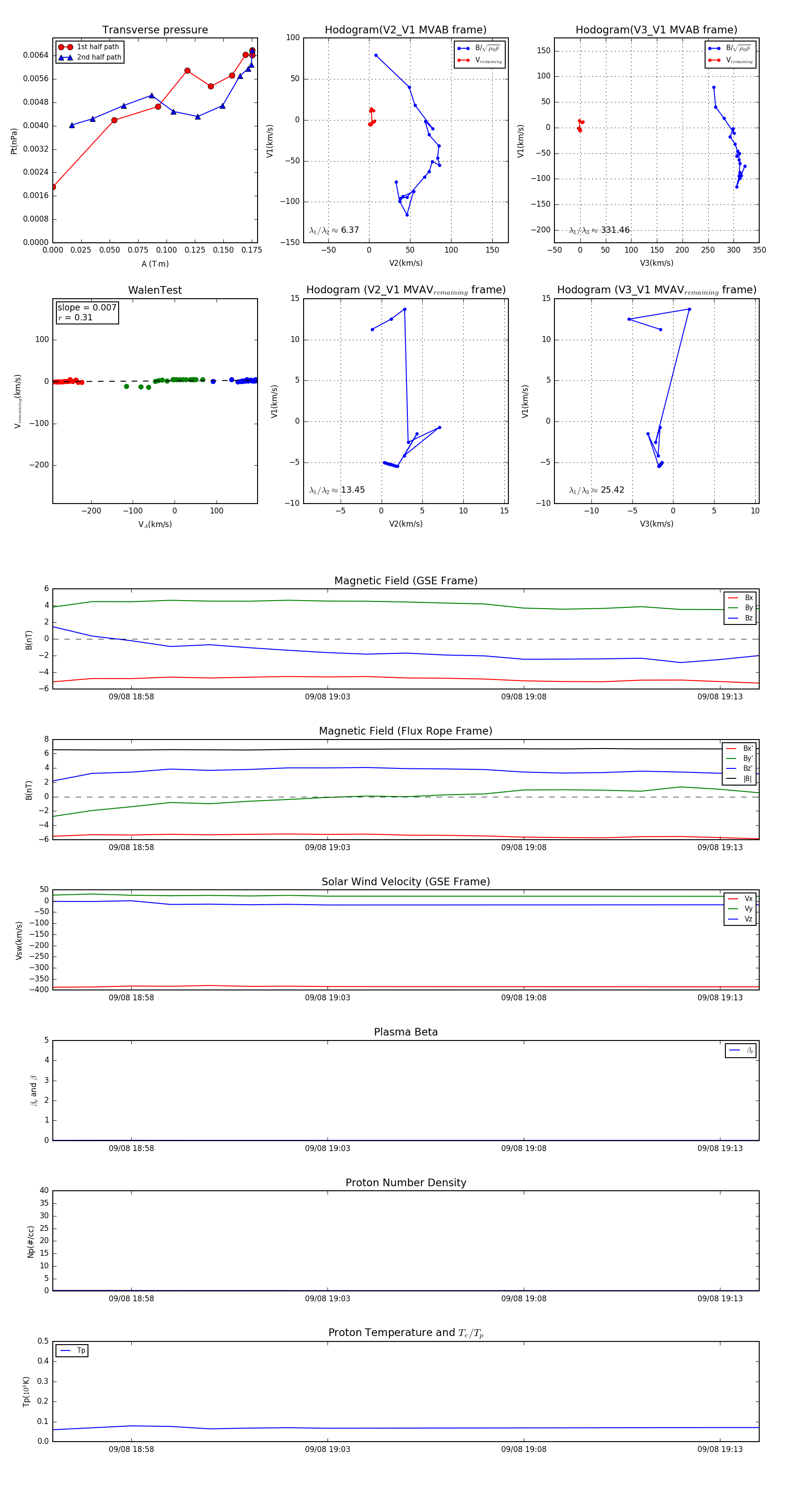Viewport: 812px width, 1489px height.
Task: Click the "Np(#/cc)" y-axis label
Action: pyautogui.click(x=31, y=1241)
